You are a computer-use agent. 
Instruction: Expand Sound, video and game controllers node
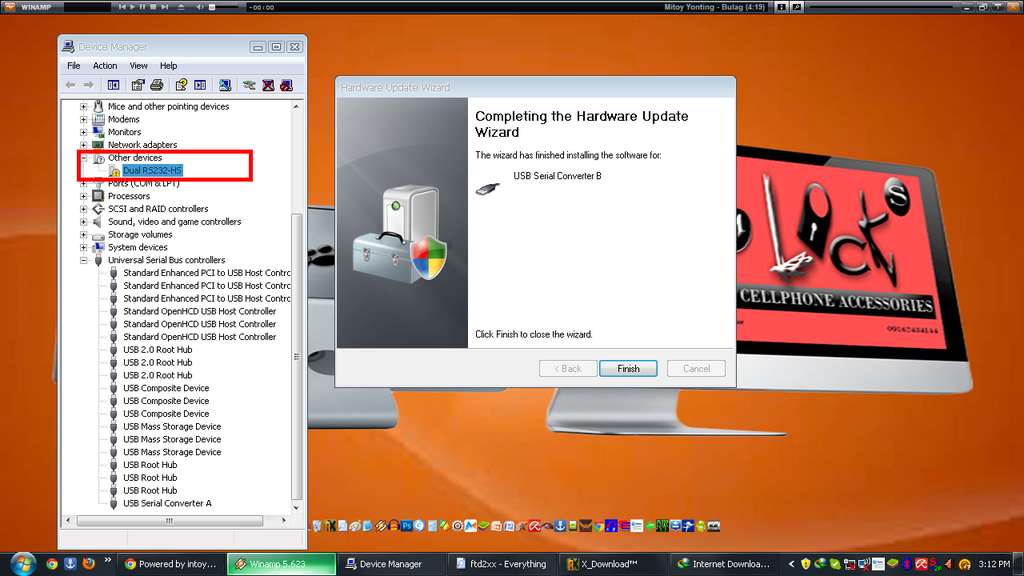[84, 222]
